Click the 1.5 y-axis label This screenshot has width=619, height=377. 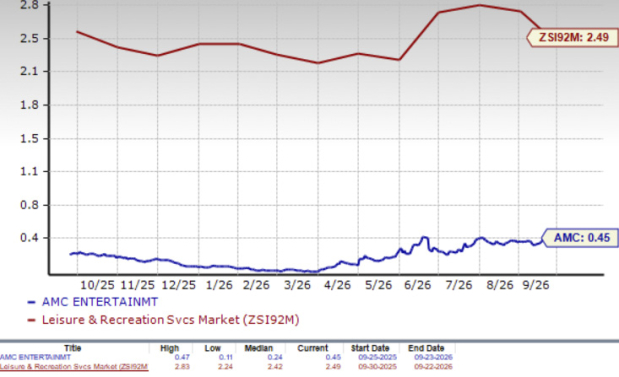click(x=30, y=139)
